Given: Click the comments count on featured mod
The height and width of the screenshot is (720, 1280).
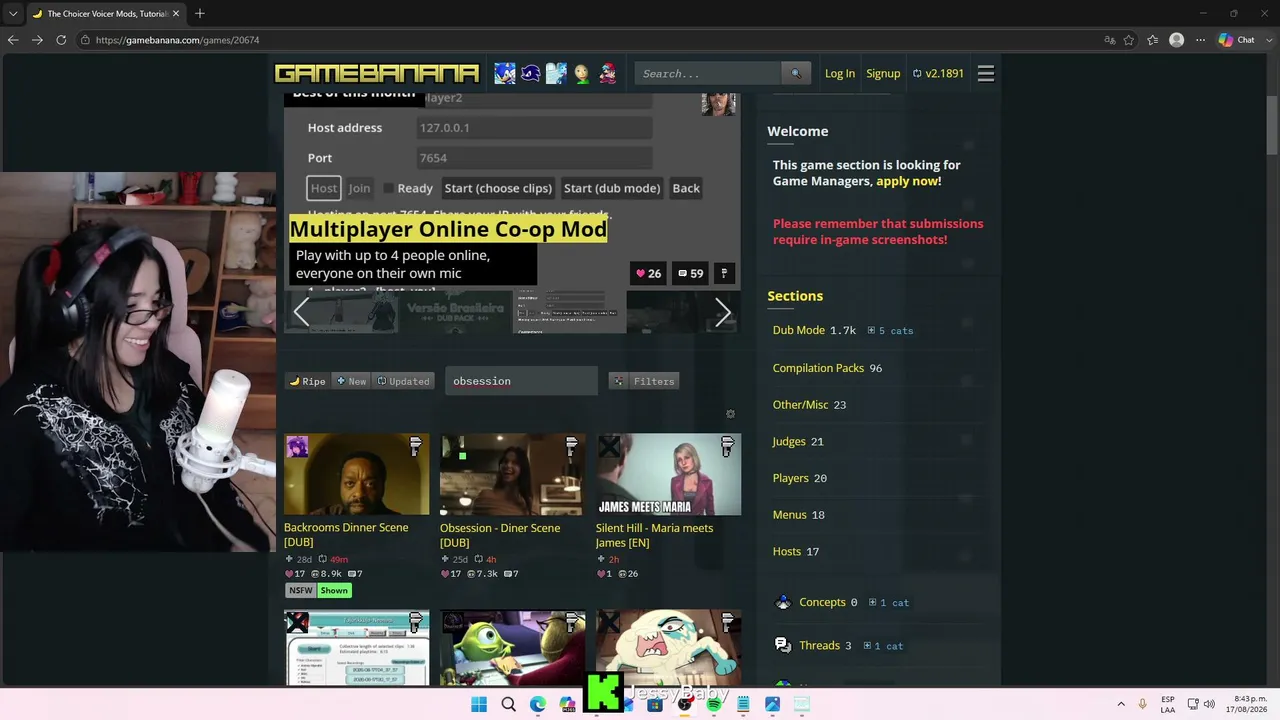Looking at the screenshot, I should point(690,273).
